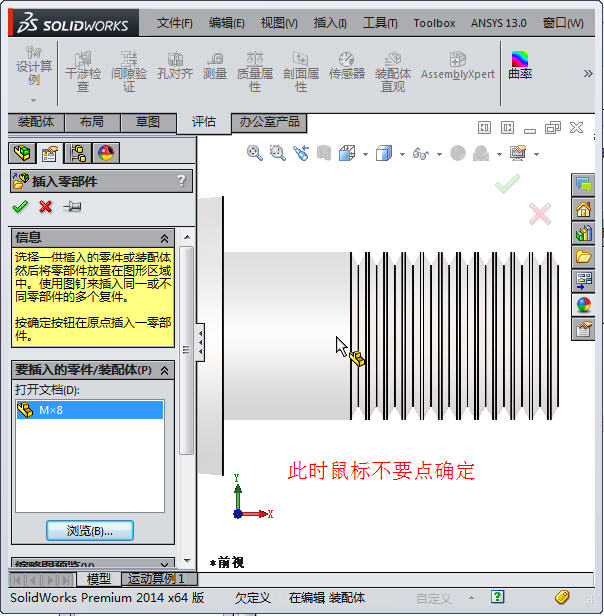Image resolution: width=604 pixels, height=616 pixels.
Task: Click the green checkmark OK in Insert Component panel
Action: (20, 207)
